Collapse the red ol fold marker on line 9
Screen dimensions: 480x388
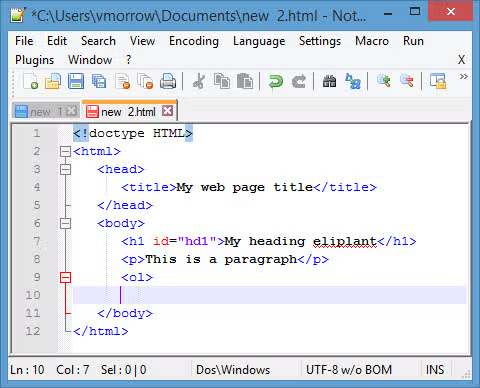[x=65, y=278]
